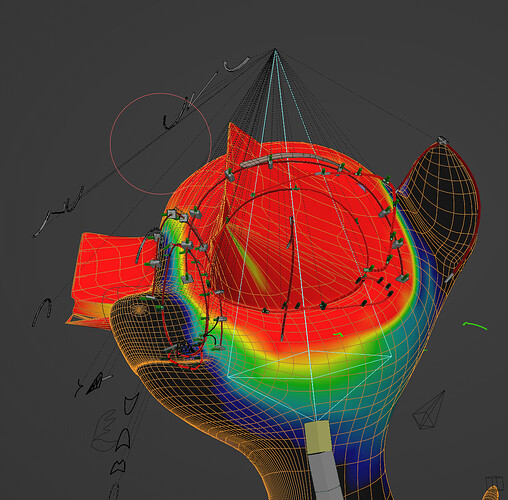Select the dark triangular widget at lower left
508x500 pixels.
click(x=95, y=384)
